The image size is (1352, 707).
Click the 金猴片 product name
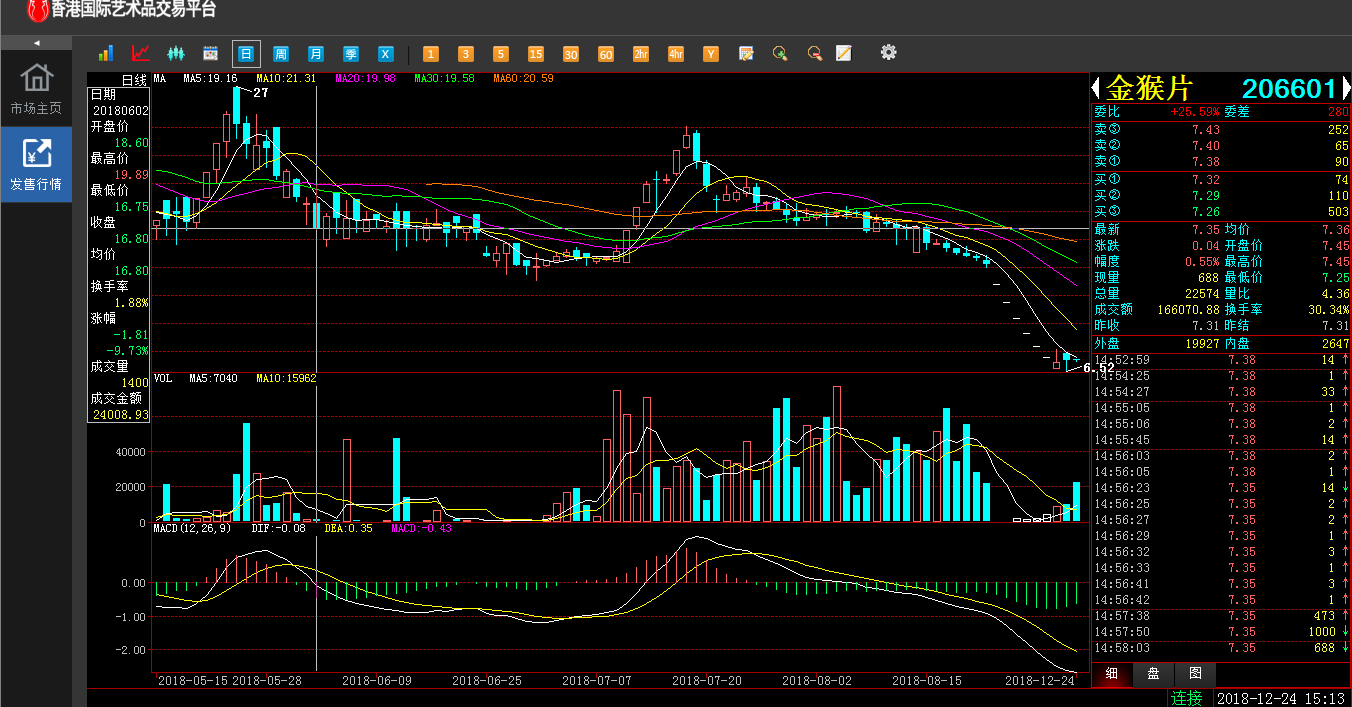tap(1149, 88)
